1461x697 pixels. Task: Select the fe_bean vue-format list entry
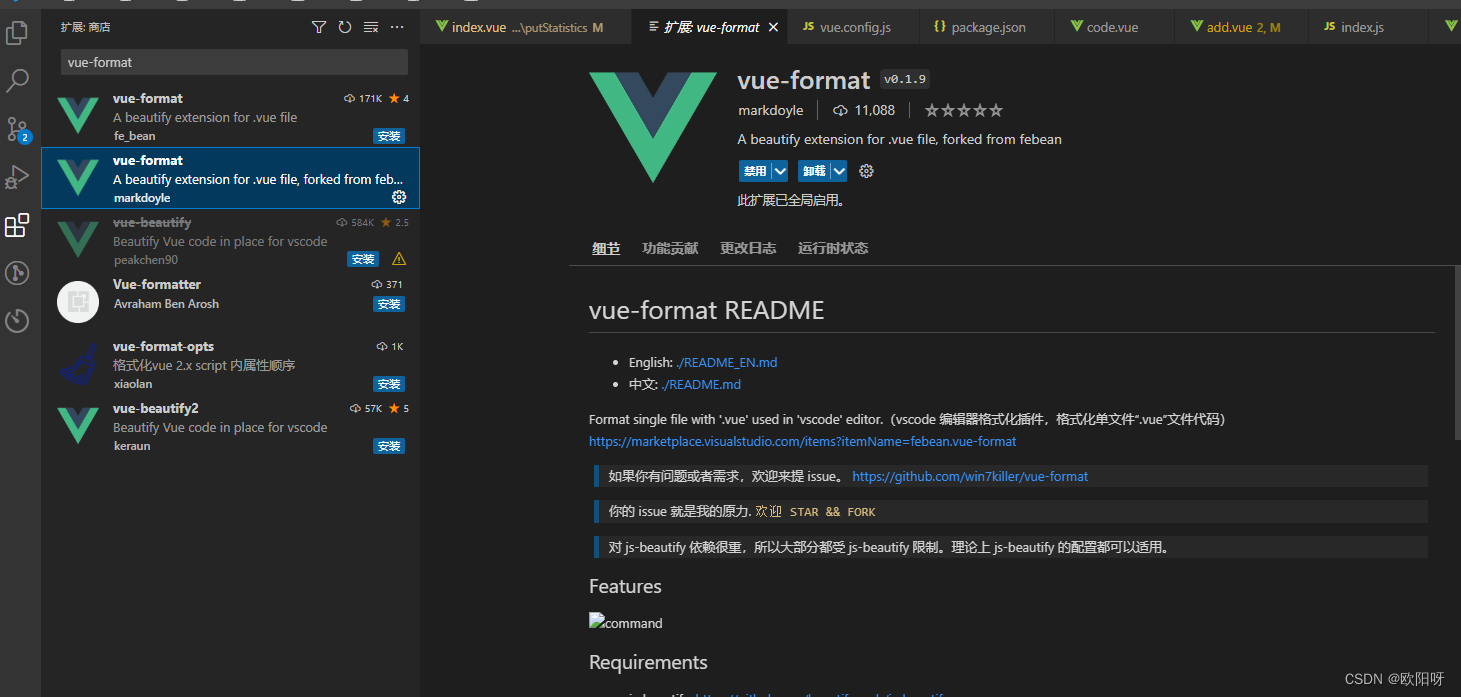230,116
